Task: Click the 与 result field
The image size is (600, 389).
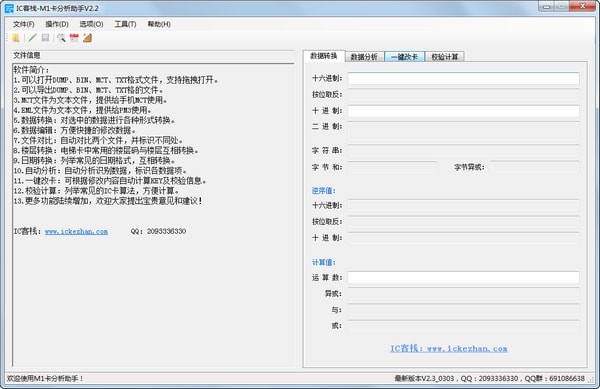Action: [463, 310]
